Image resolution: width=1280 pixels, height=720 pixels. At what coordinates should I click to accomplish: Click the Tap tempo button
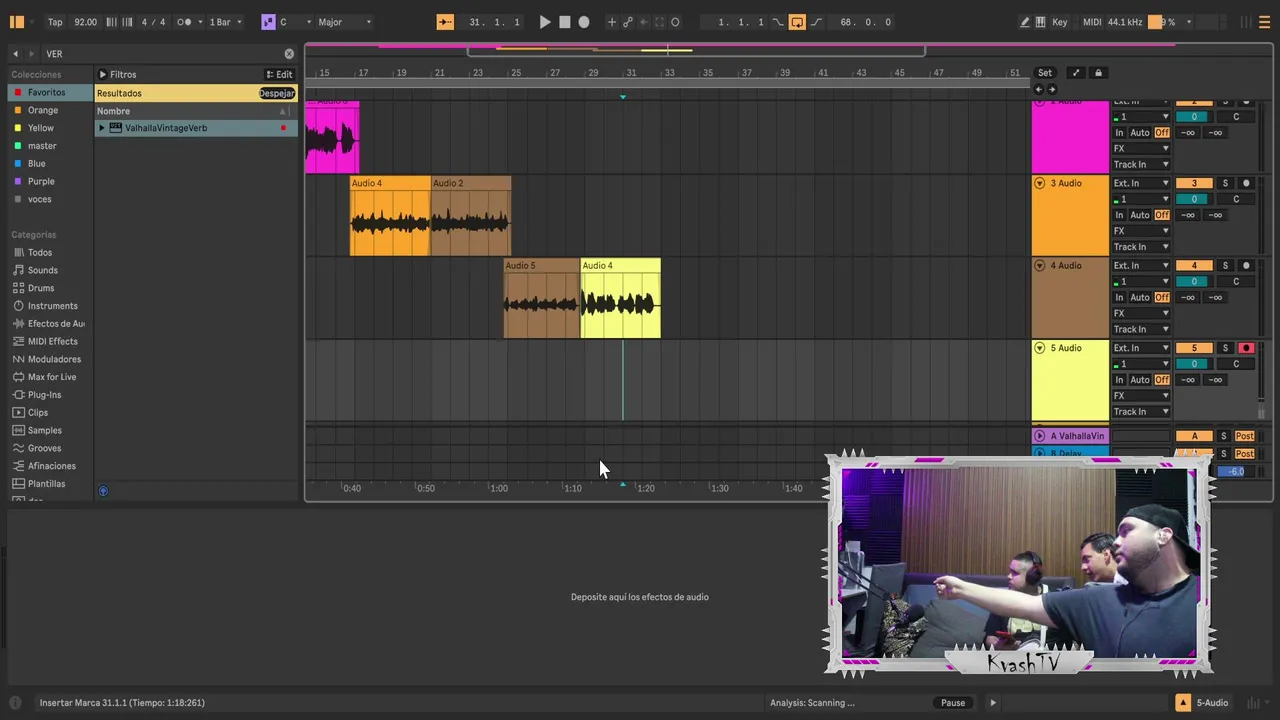click(55, 22)
